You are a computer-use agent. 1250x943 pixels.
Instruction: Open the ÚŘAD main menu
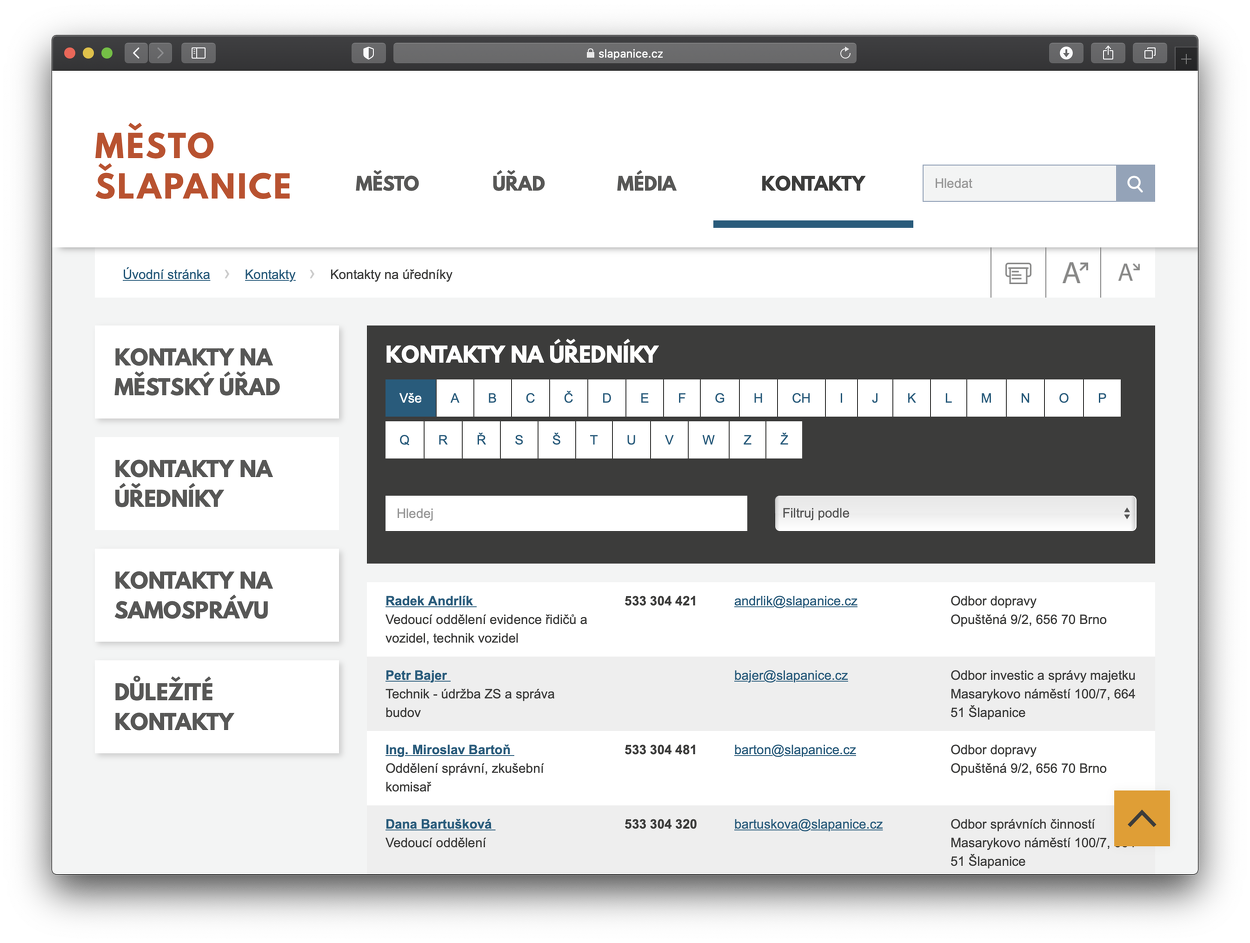point(518,183)
